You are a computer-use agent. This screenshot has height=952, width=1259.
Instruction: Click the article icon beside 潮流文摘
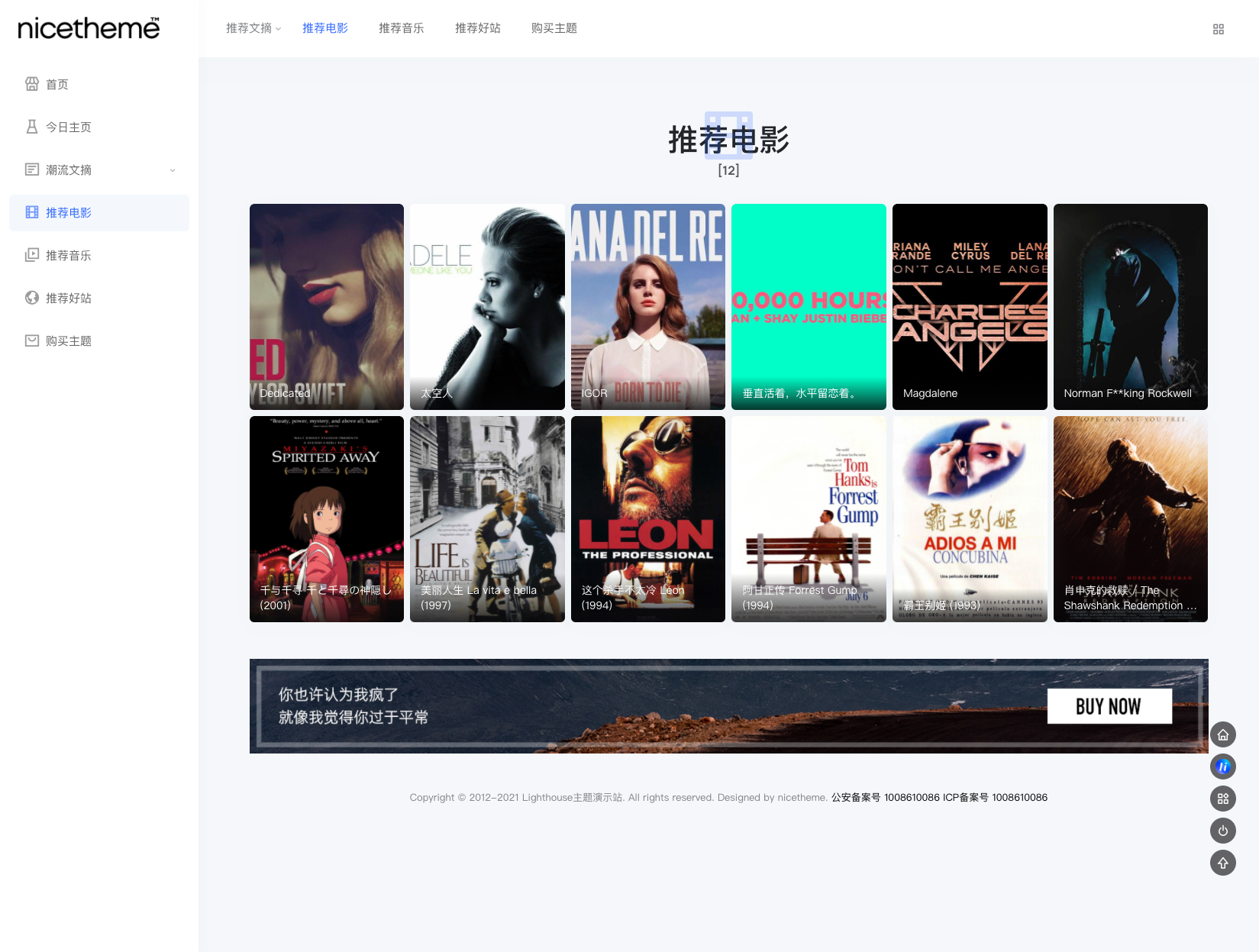[x=32, y=169]
